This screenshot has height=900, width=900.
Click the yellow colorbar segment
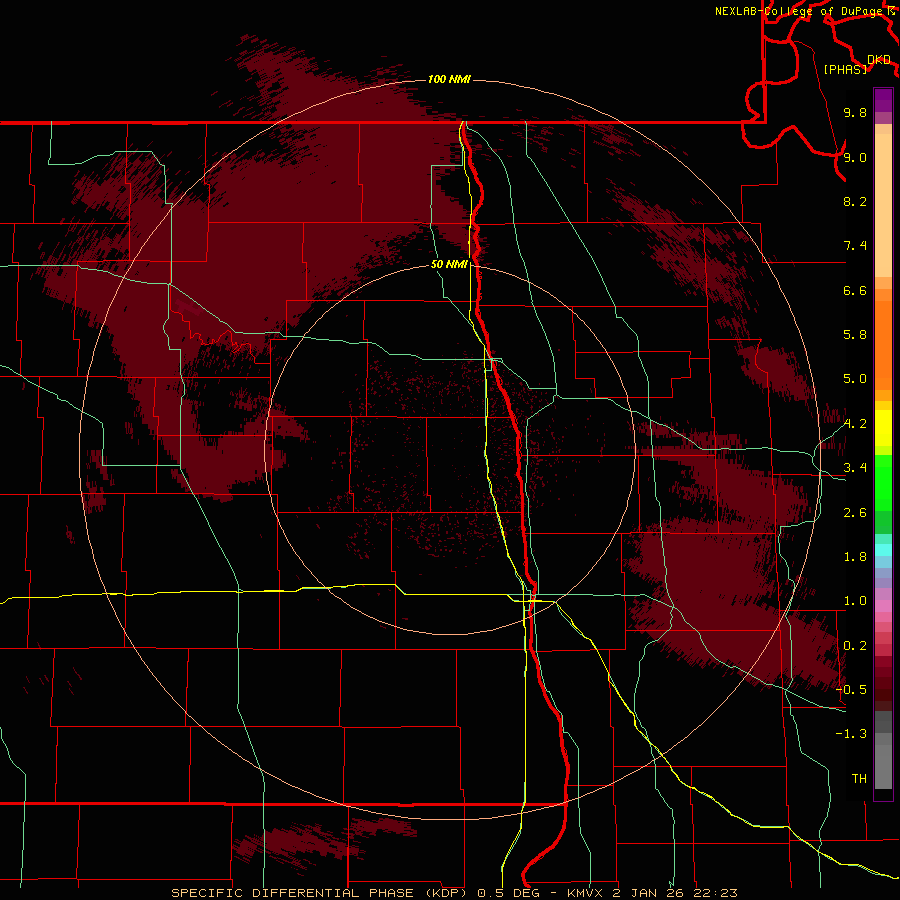tap(883, 428)
